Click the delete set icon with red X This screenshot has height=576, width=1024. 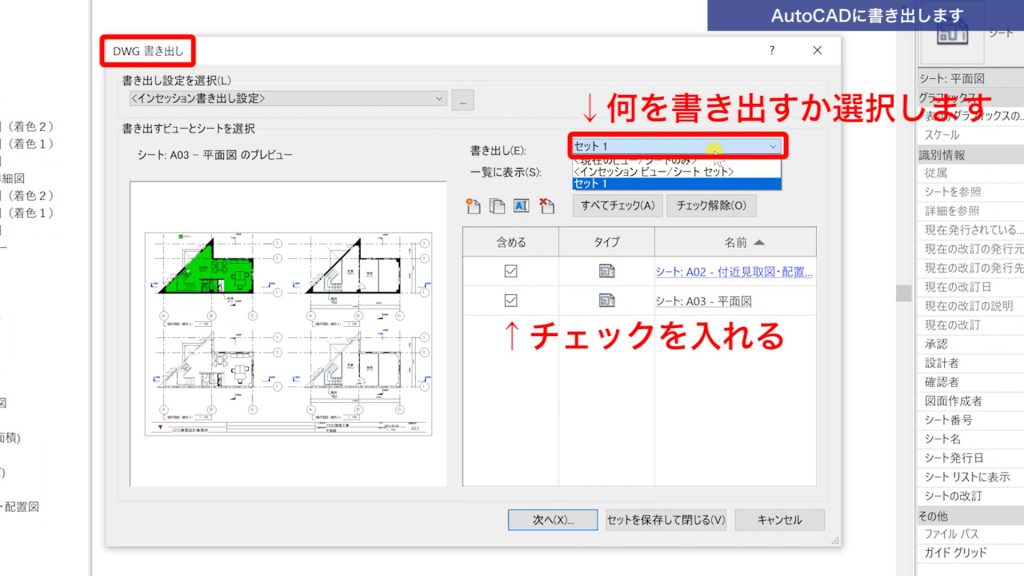(x=547, y=206)
